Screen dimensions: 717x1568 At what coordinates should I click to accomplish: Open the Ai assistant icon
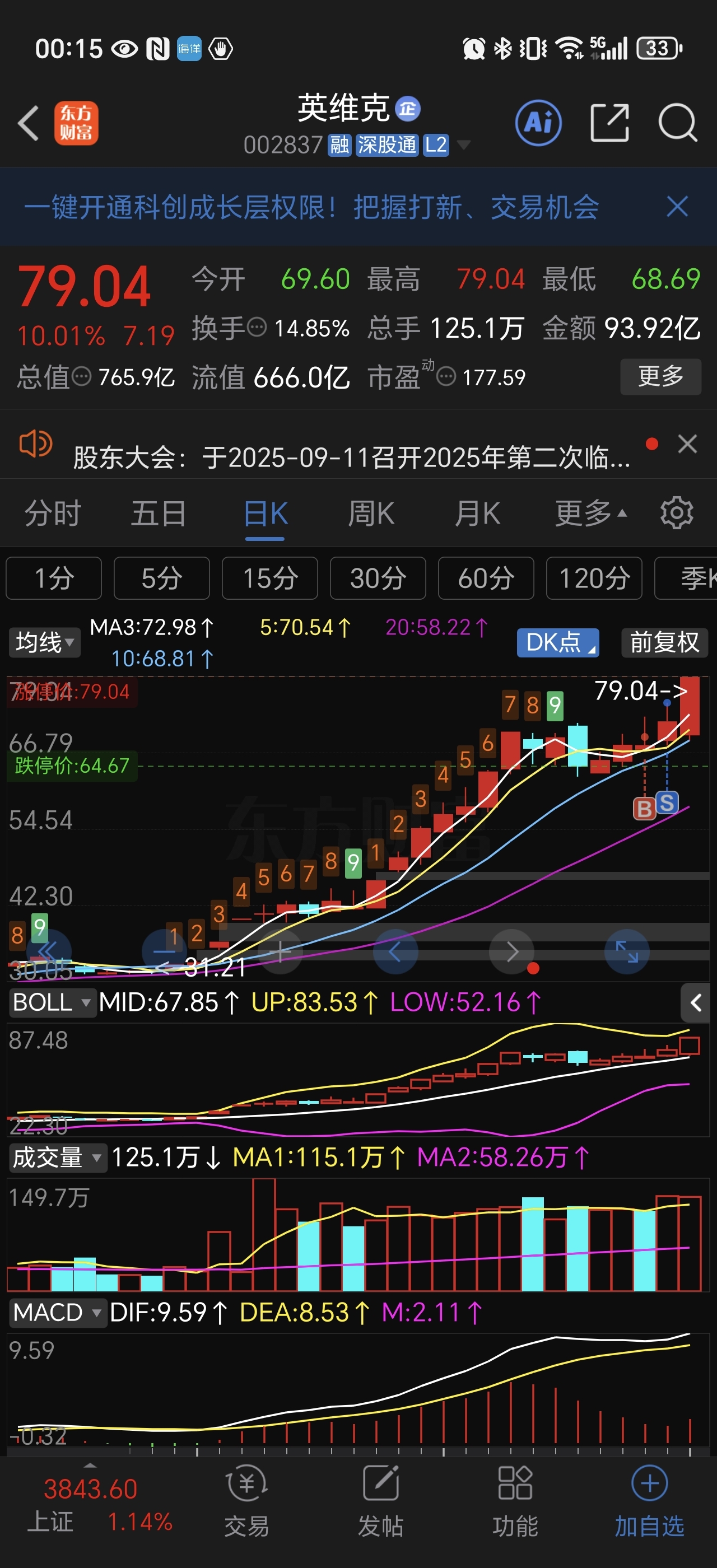pos(538,123)
